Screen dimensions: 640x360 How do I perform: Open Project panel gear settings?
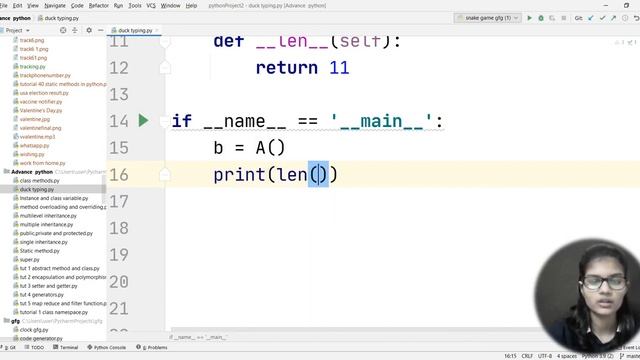(x=89, y=30)
